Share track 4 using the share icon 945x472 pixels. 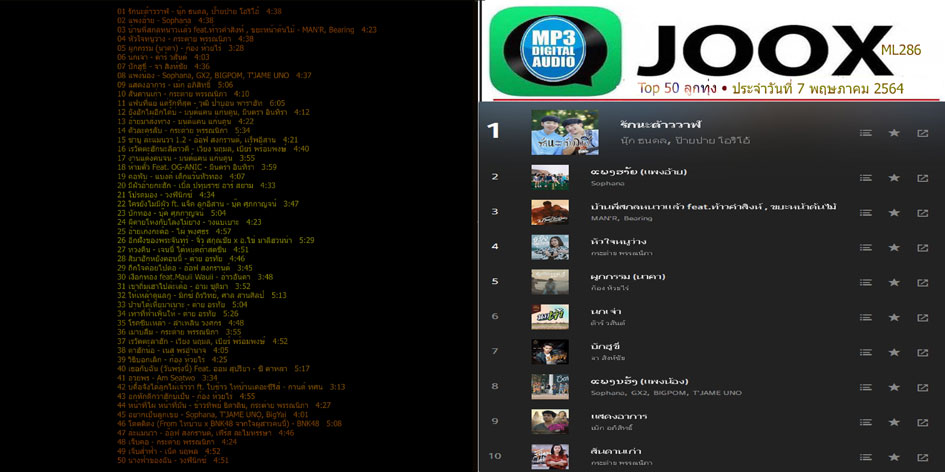tap(922, 247)
